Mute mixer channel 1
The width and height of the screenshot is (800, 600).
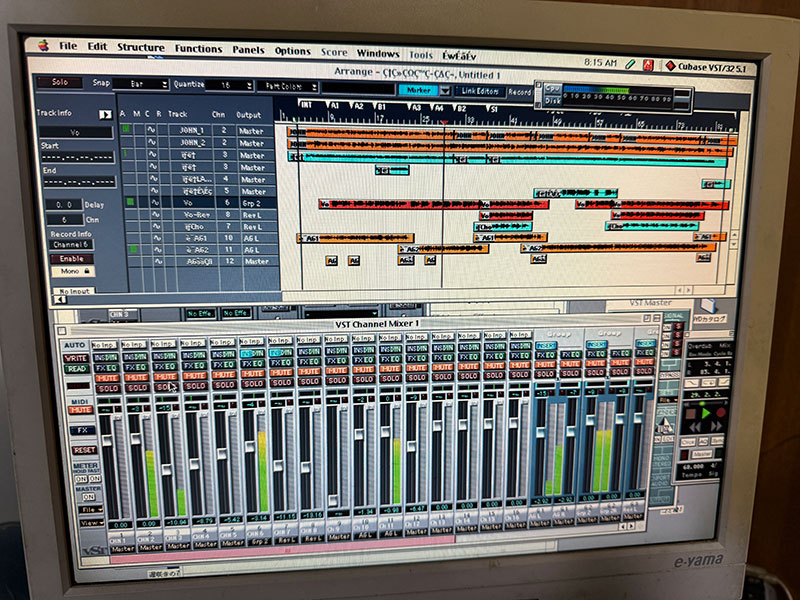(107, 378)
